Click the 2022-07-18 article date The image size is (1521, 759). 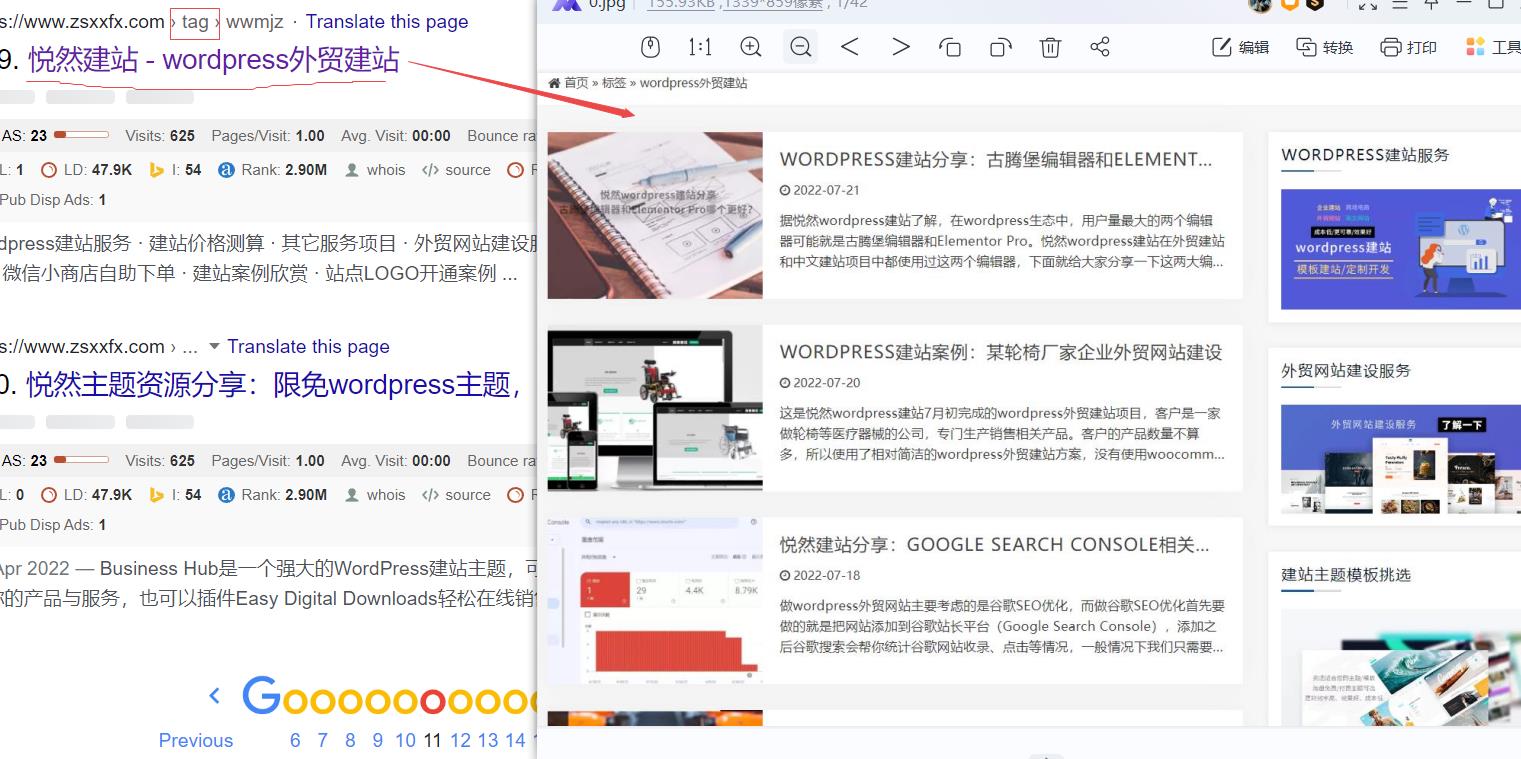coord(820,575)
